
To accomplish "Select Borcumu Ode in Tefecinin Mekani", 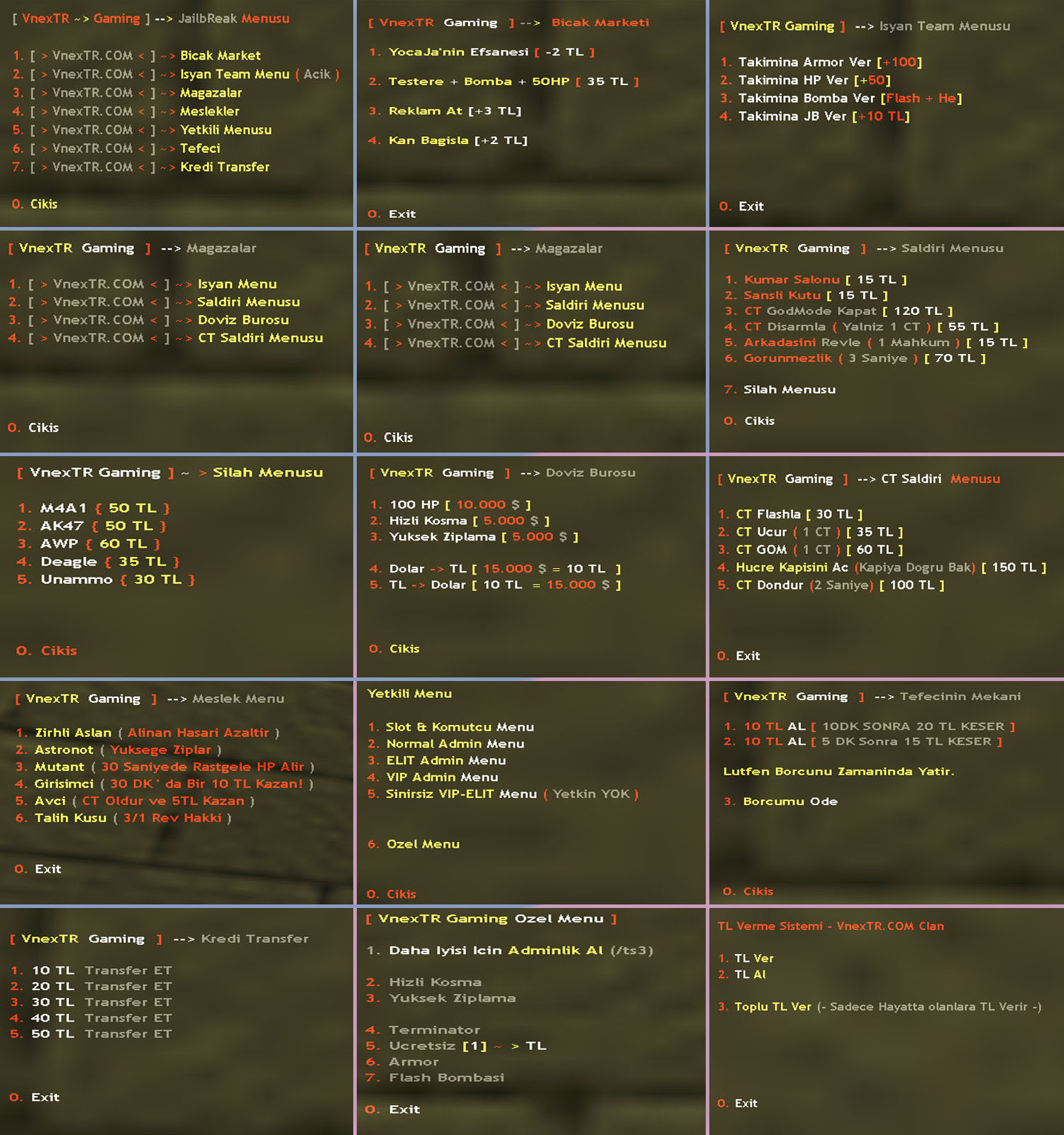I will pyautogui.click(x=781, y=802).
